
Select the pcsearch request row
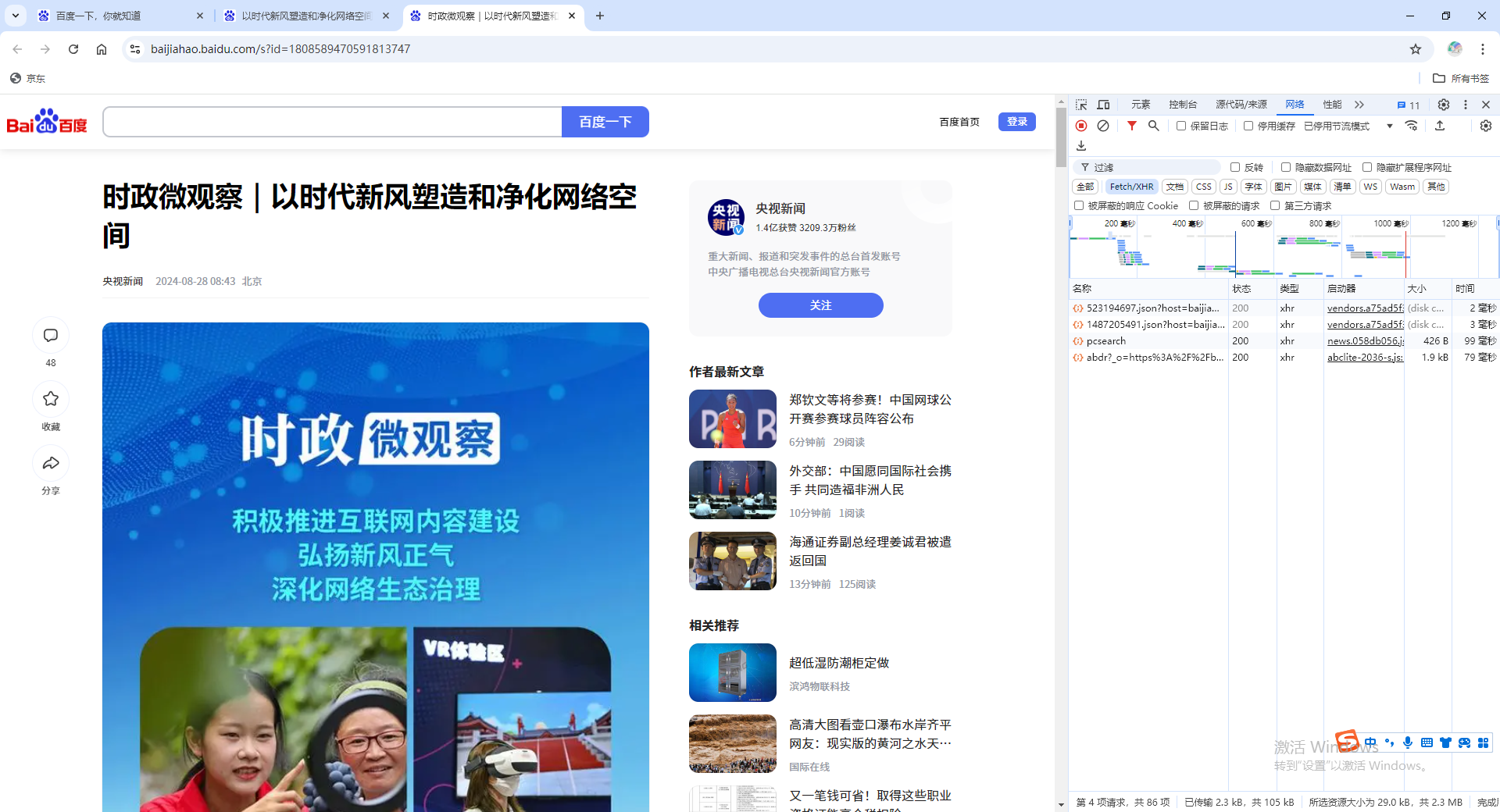[x=1284, y=341]
